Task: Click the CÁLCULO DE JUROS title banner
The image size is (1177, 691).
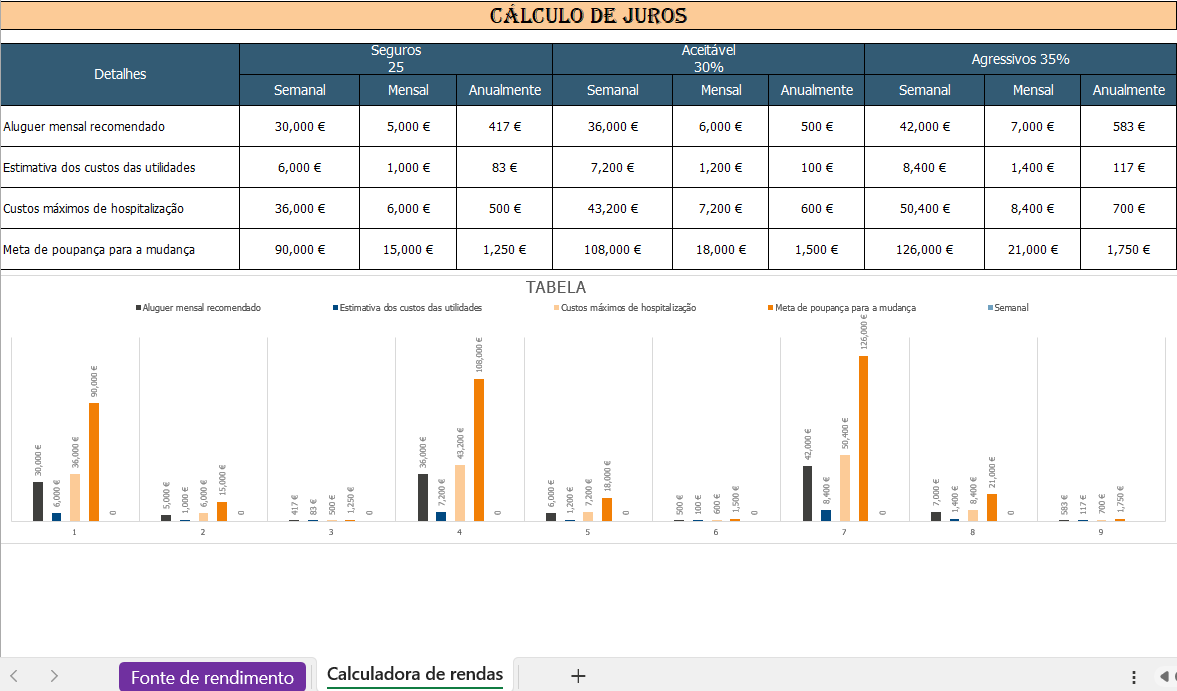Action: point(588,15)
